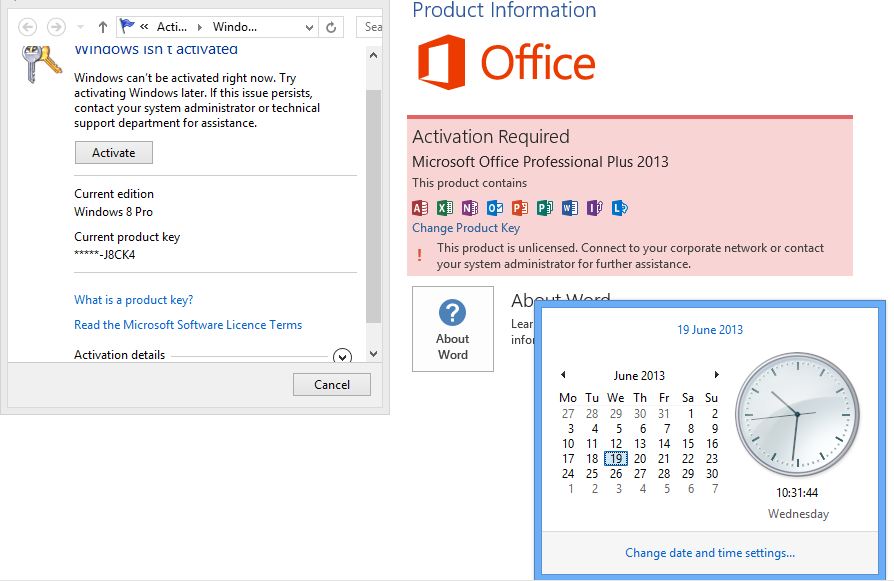Image resolution: width=894 pixels, height=581 pixels.
Task: Navigate up one level arrow
Action: pos(103,27)
